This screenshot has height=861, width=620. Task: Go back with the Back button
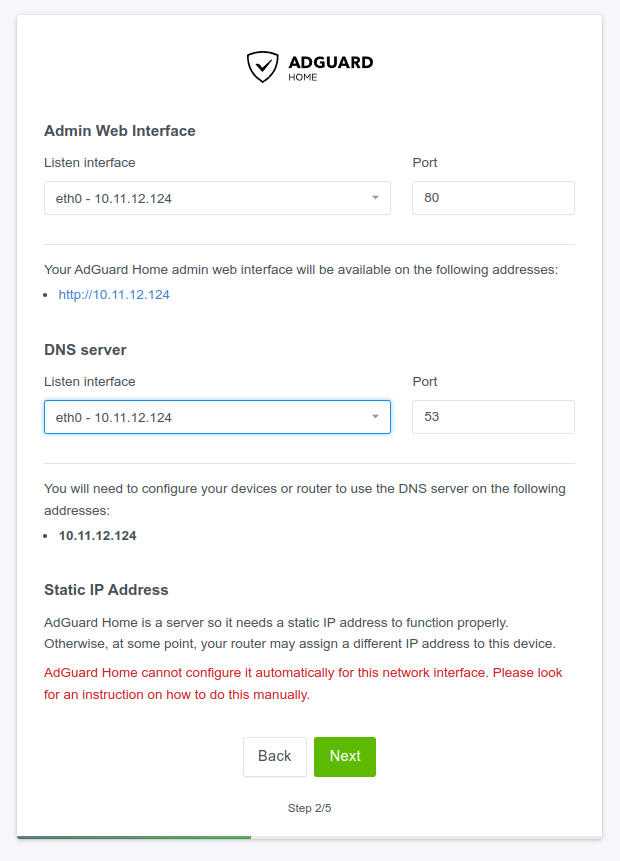pos(274,757)
